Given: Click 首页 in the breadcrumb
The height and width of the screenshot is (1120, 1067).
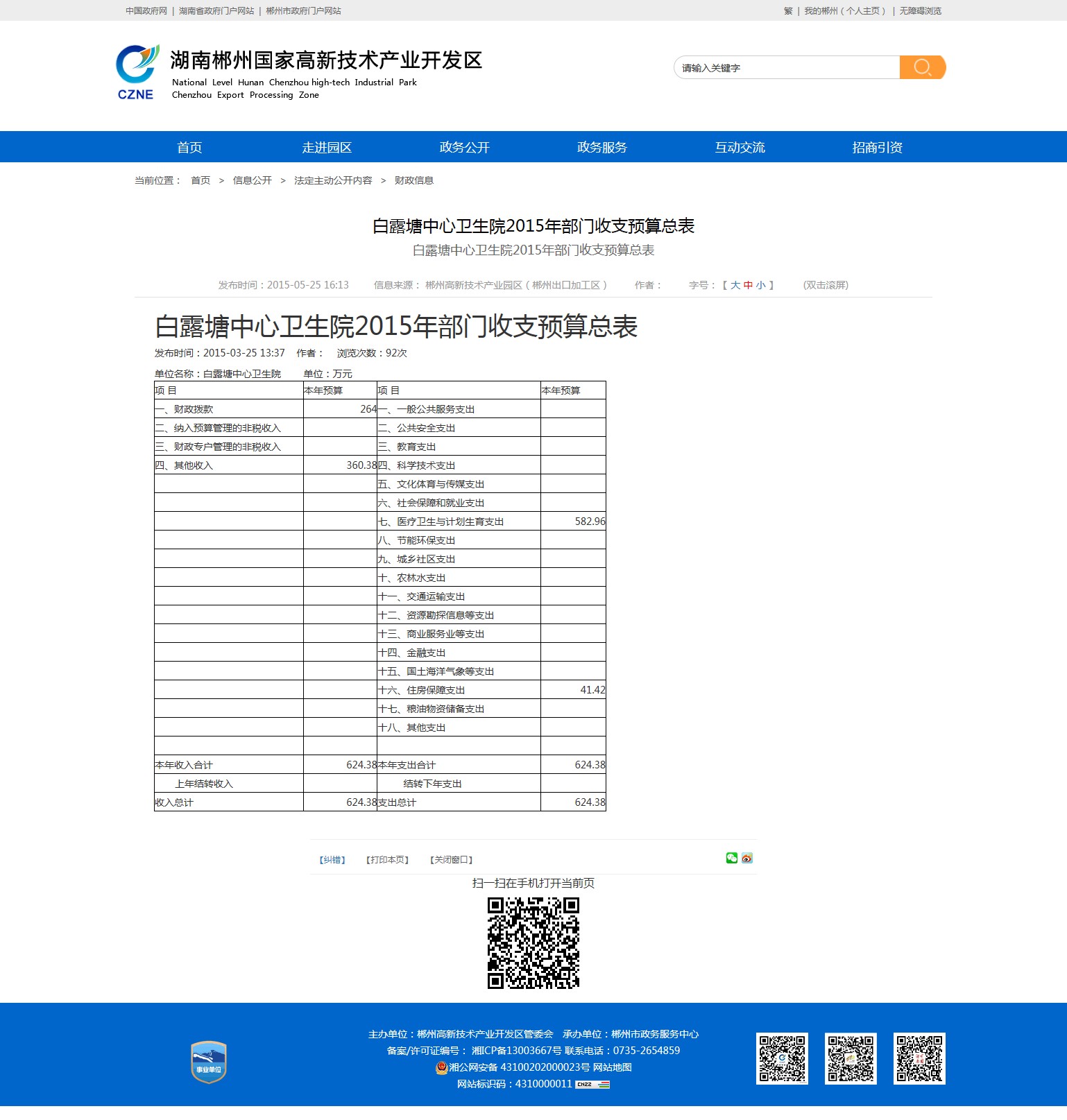Looking at the screenshot, I should pyautogui.click(x=200, y=180).
